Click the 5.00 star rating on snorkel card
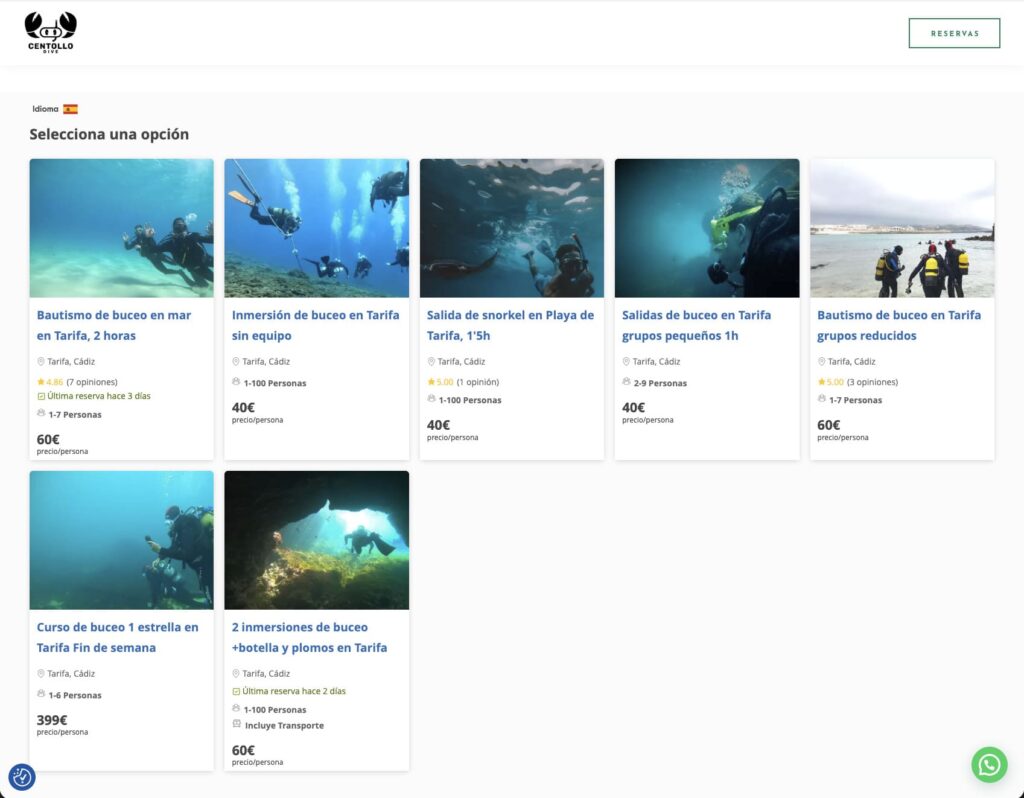The height and width of the screenshot is (798, 1024). tap(441, 382)
